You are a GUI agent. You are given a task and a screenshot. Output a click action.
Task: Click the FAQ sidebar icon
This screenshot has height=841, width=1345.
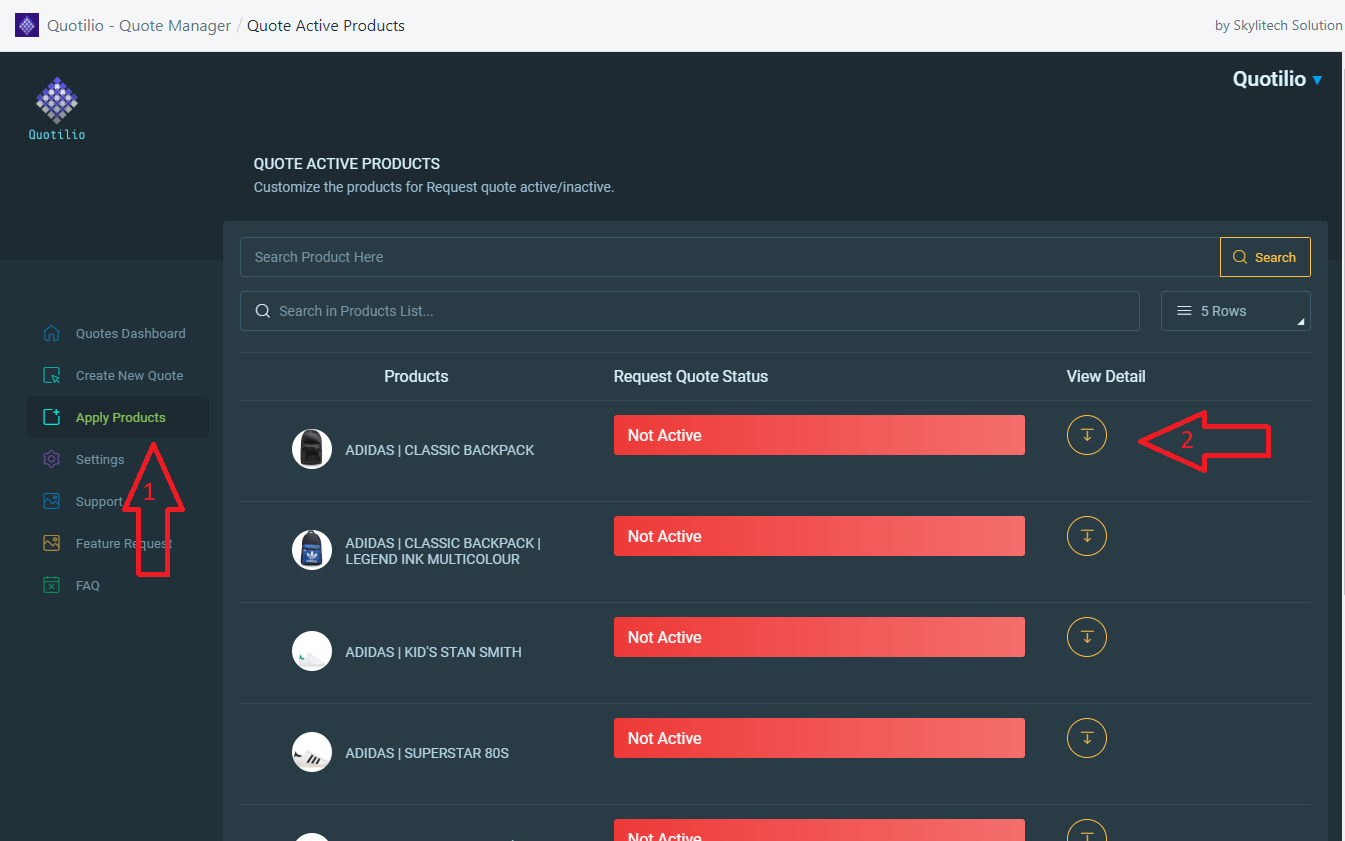[52, 585]
